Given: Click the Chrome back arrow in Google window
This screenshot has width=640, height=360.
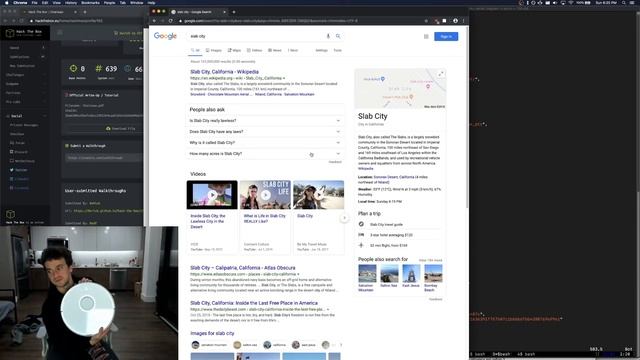Looking at the screenshot, I should click(154, 20).
